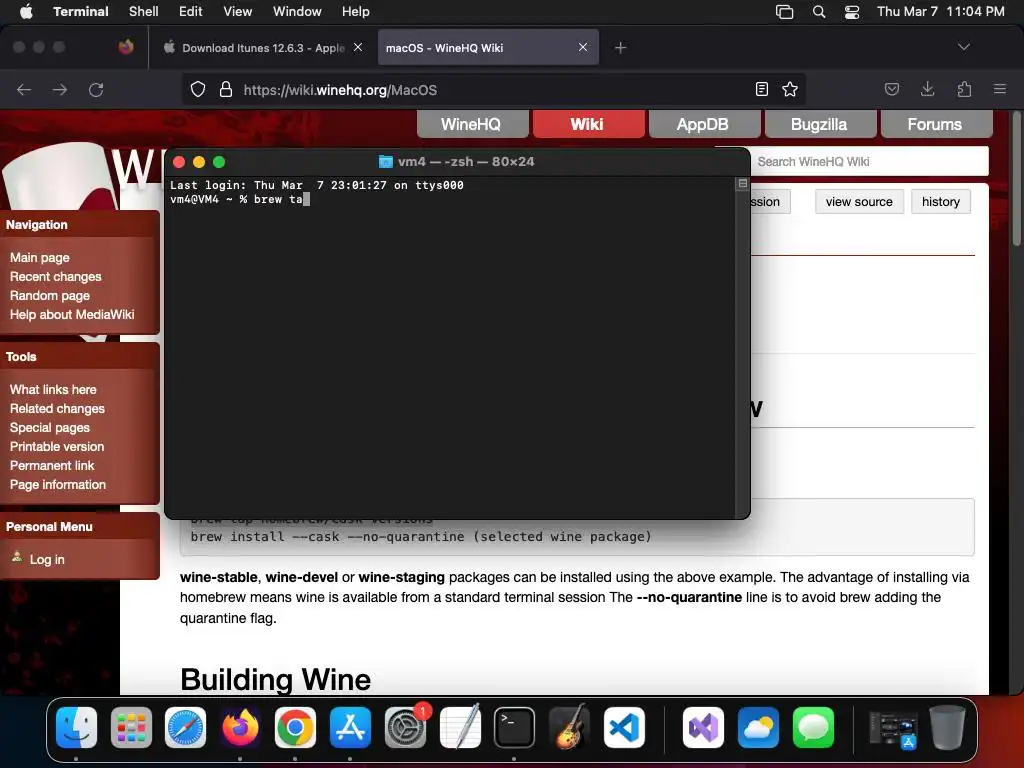Open Random page link
Image resolution: width=1024 pixels, height=768 pixels.
click(x=50, y=296)
